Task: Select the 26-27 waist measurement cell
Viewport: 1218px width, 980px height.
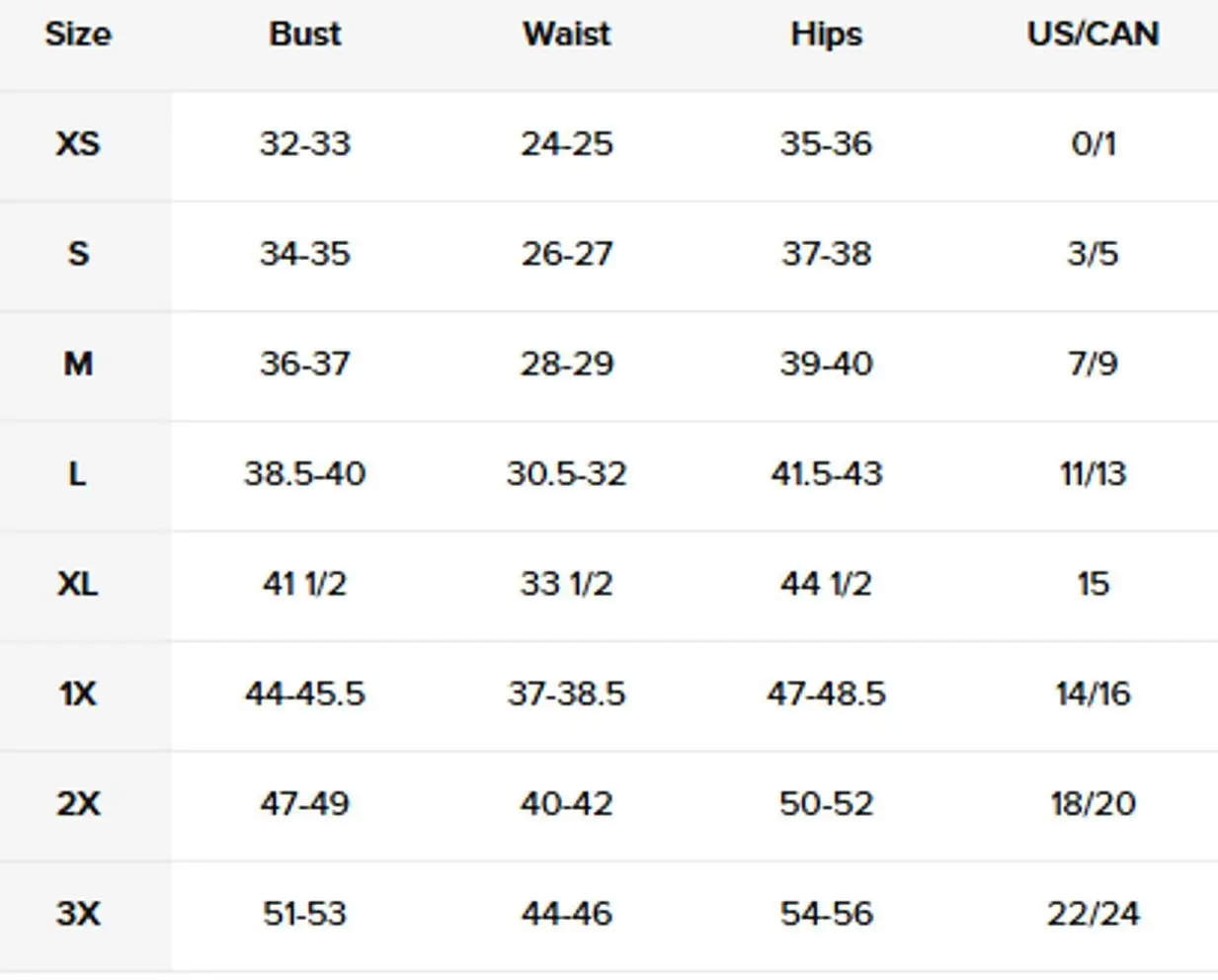Action: point(566,254)
